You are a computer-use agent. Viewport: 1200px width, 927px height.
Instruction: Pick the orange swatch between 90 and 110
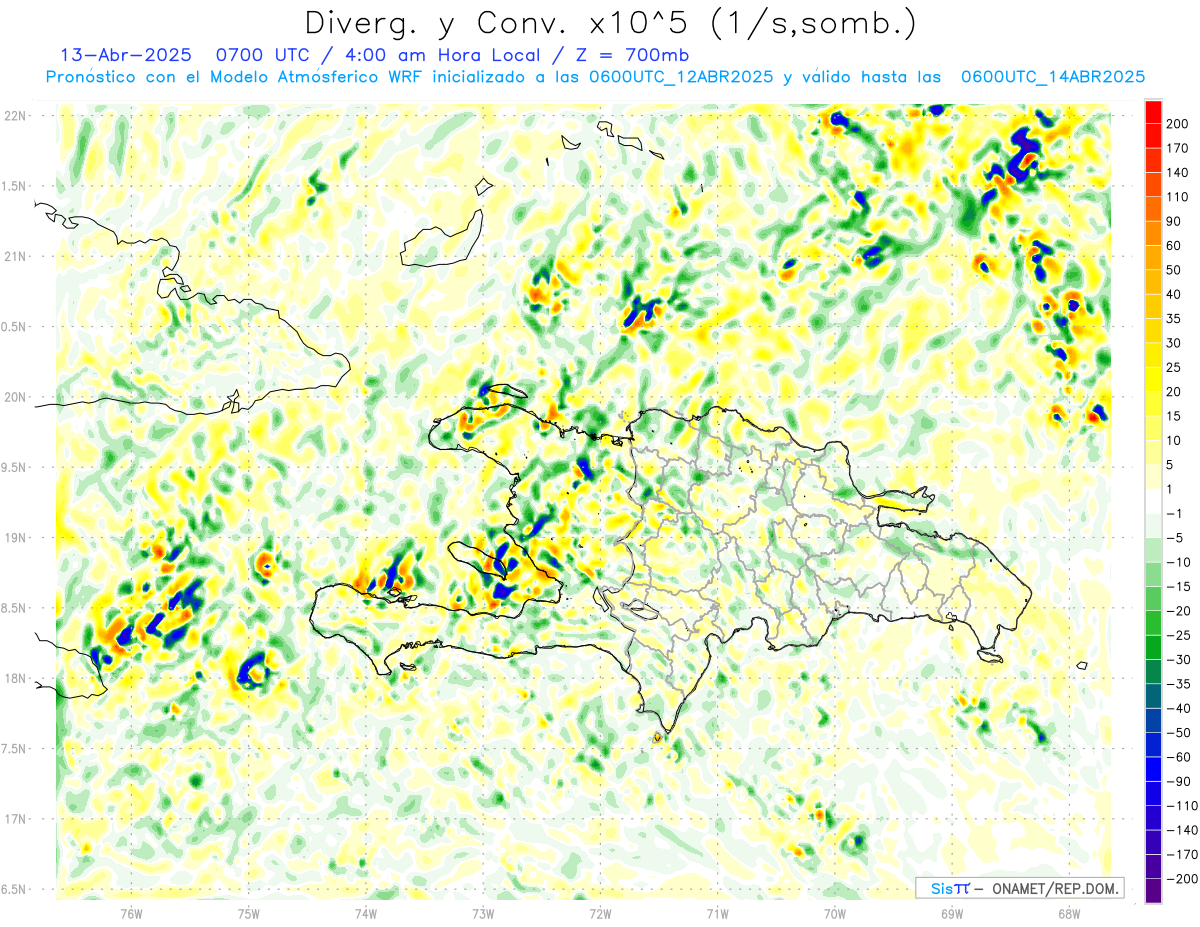coord(1153,209)
